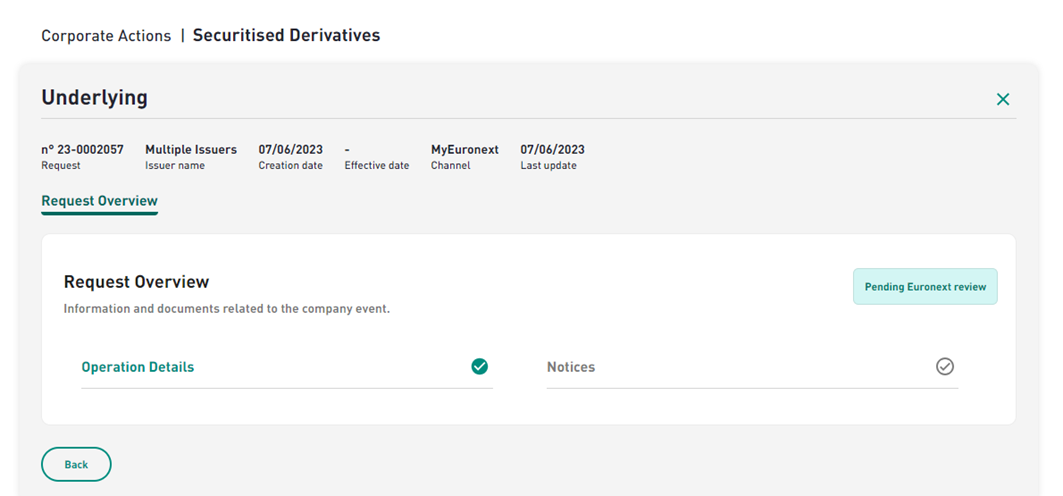1063x496 pixels.
Task: Click the green checkmark beside Operation Details
Action: tap(479, 367)
